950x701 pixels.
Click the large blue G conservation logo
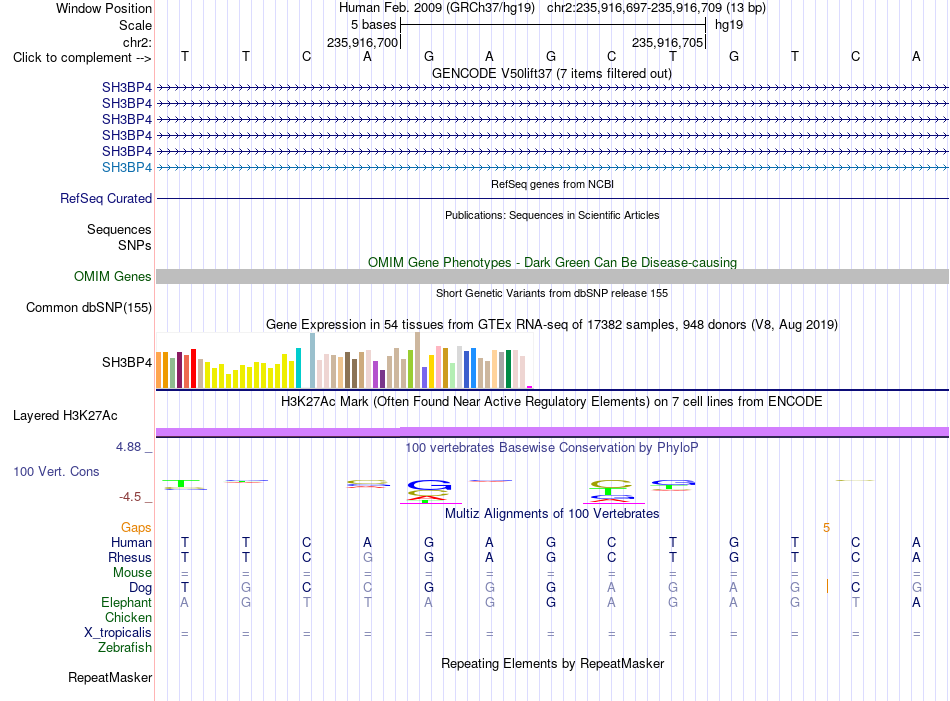click(430, 485)
